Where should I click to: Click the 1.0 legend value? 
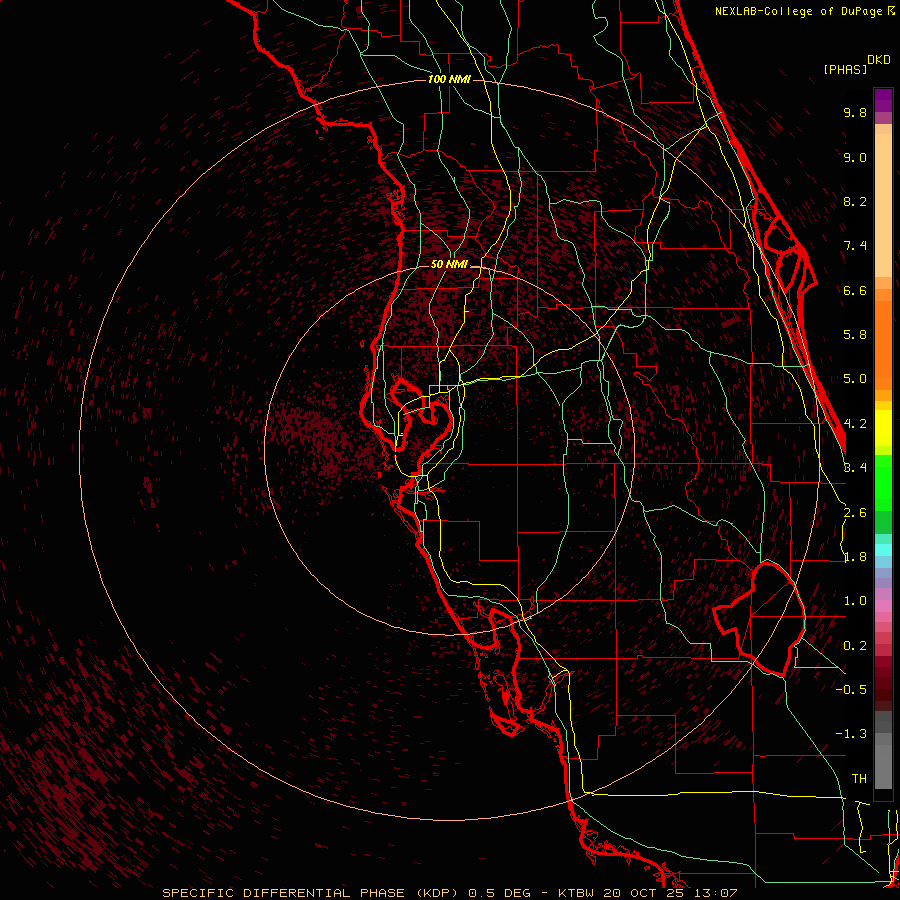tap(855, 601)
